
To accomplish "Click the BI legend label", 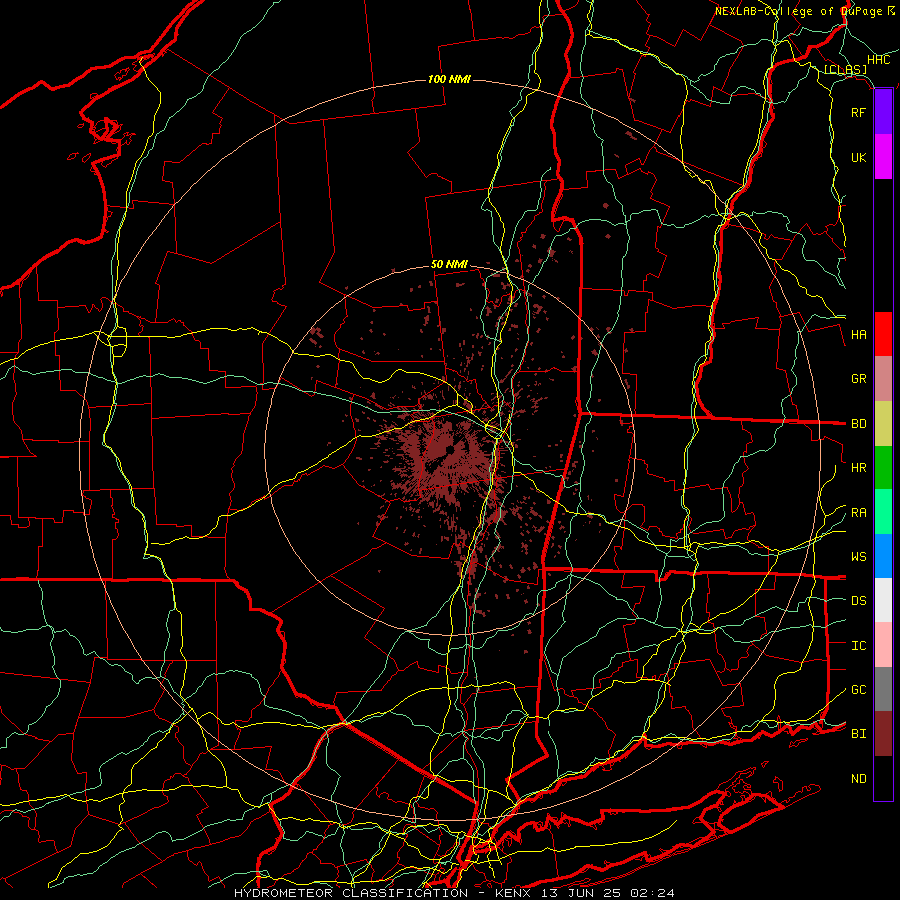I will click(x=859, y=734).
